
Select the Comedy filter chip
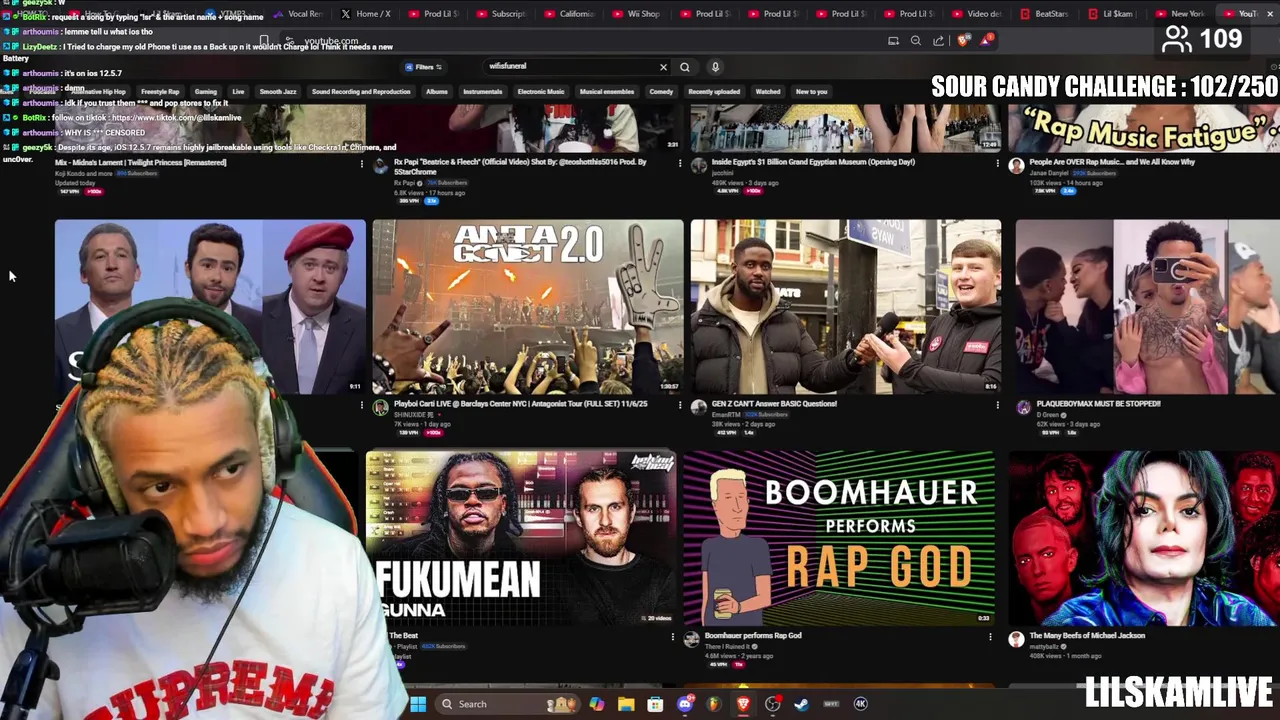pos(661,92)
